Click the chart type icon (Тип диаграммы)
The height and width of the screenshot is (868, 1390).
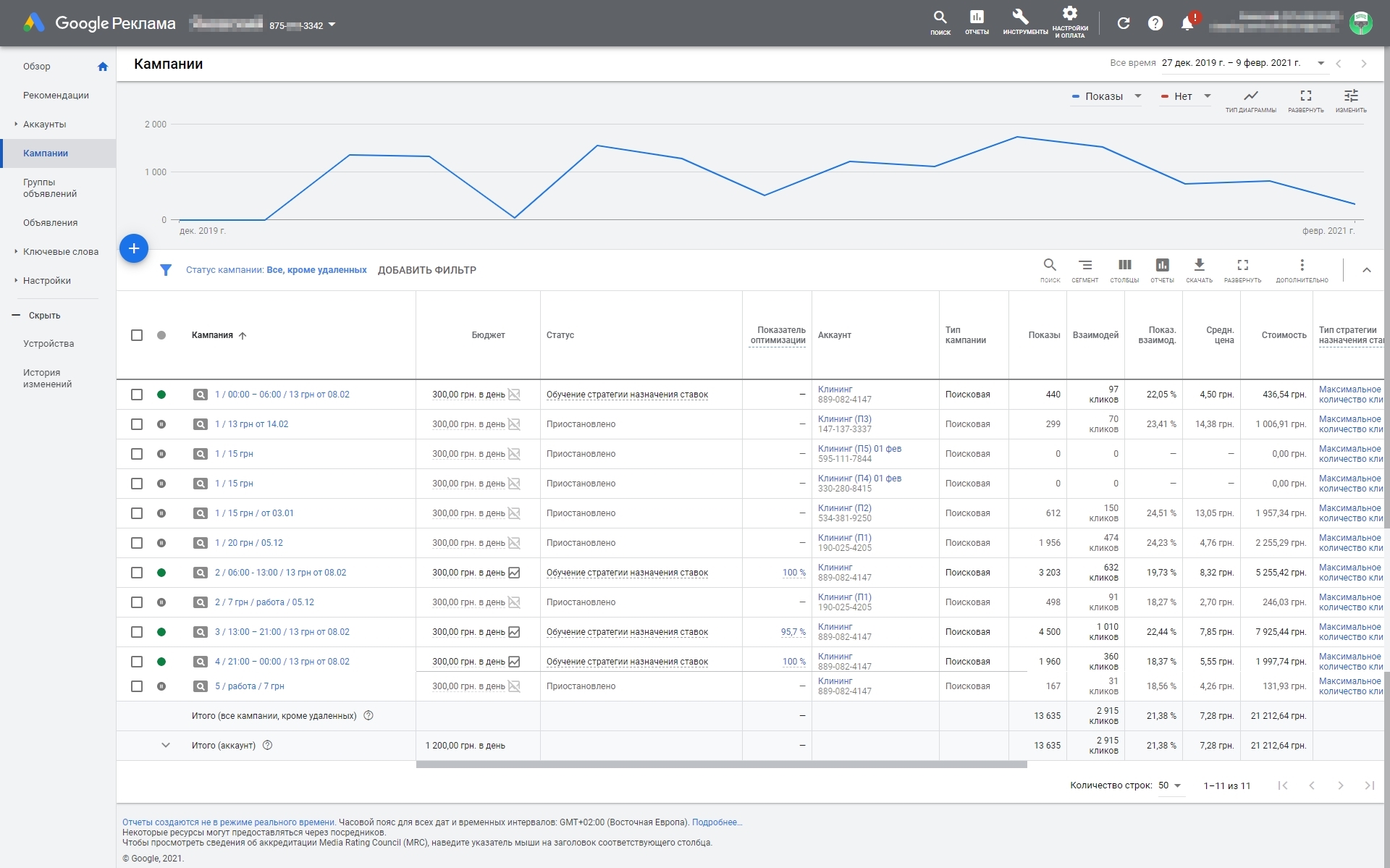tap(1251, 100)
